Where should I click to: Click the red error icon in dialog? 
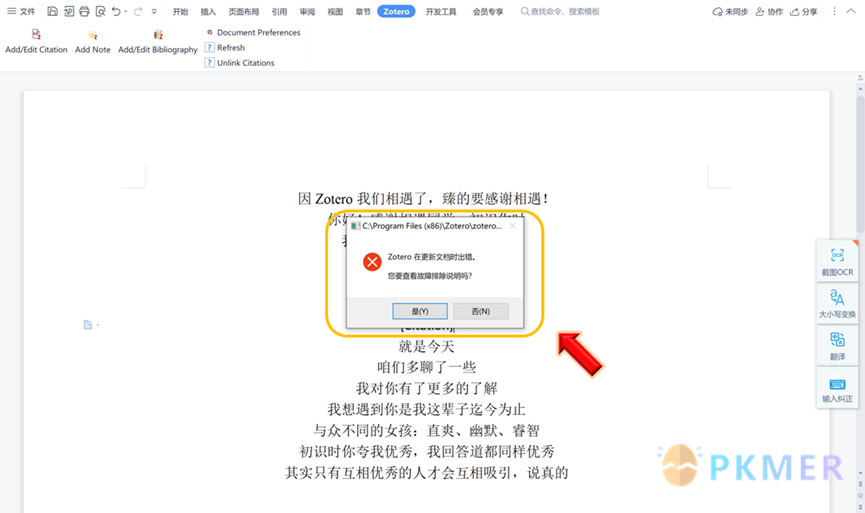pos(372,261)
